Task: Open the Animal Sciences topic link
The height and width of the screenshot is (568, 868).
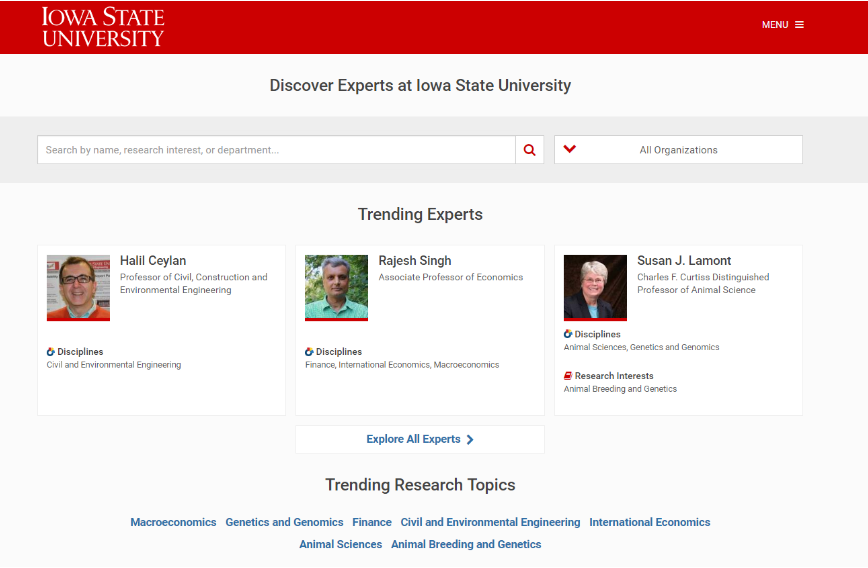Action: coord(340,545)
